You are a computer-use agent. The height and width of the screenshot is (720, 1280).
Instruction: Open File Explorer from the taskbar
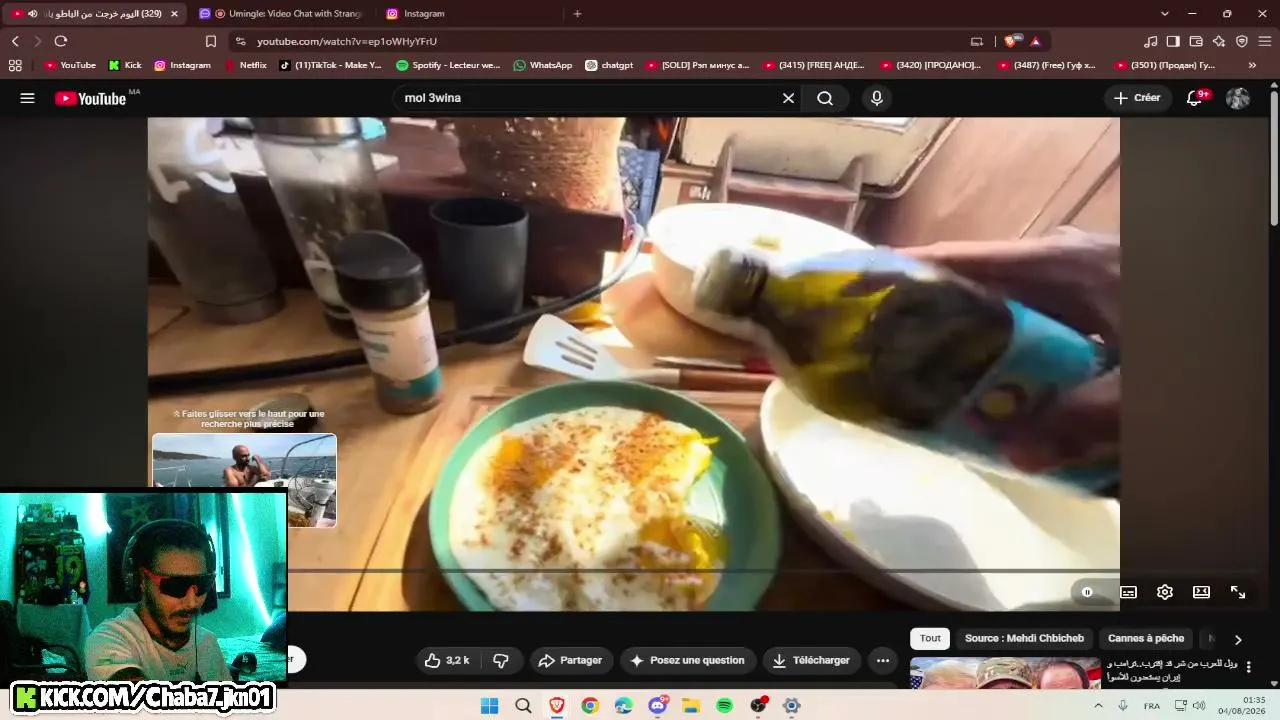(690, 706)
